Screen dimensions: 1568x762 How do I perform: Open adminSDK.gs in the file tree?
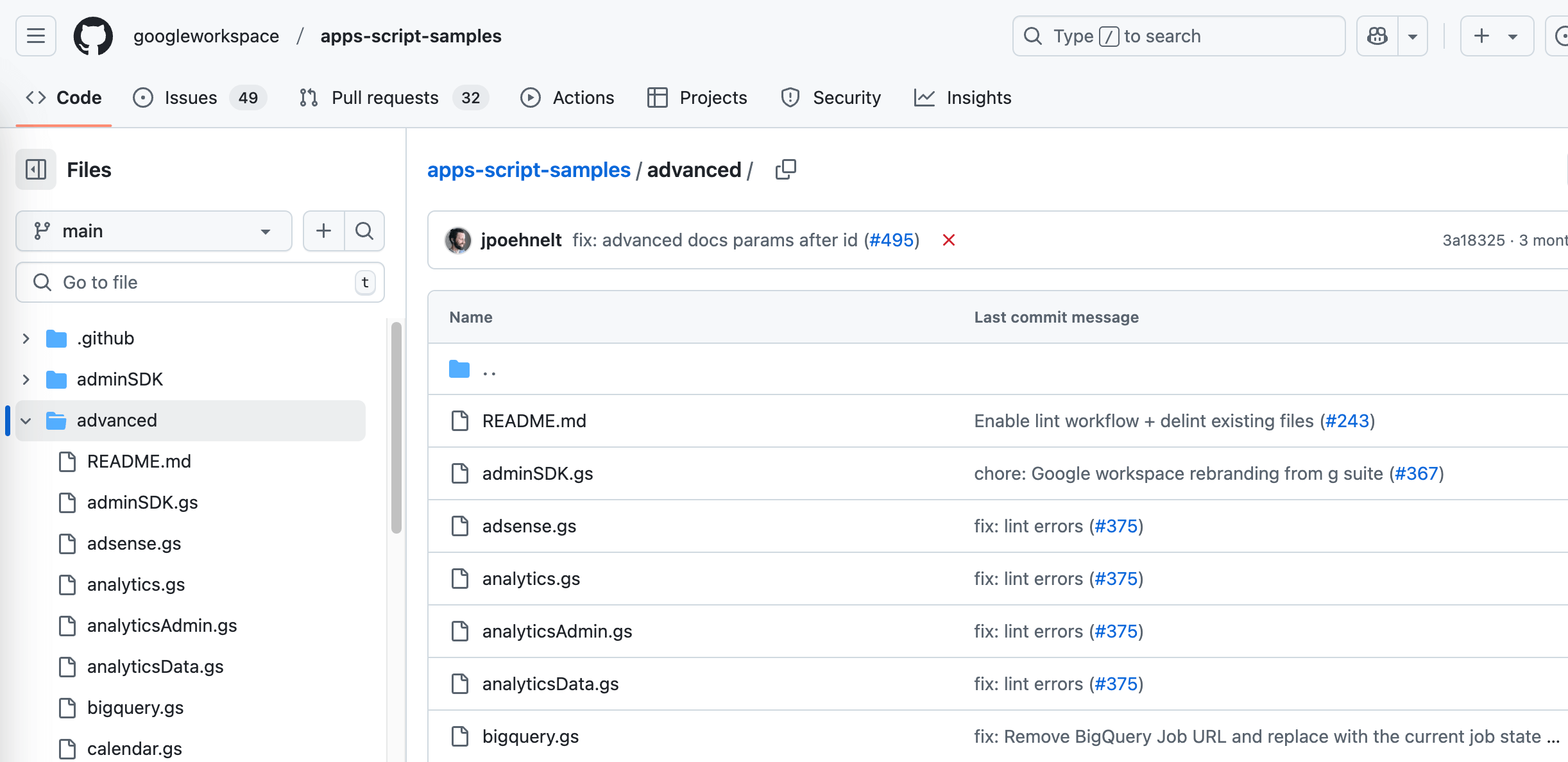[142, 502]
